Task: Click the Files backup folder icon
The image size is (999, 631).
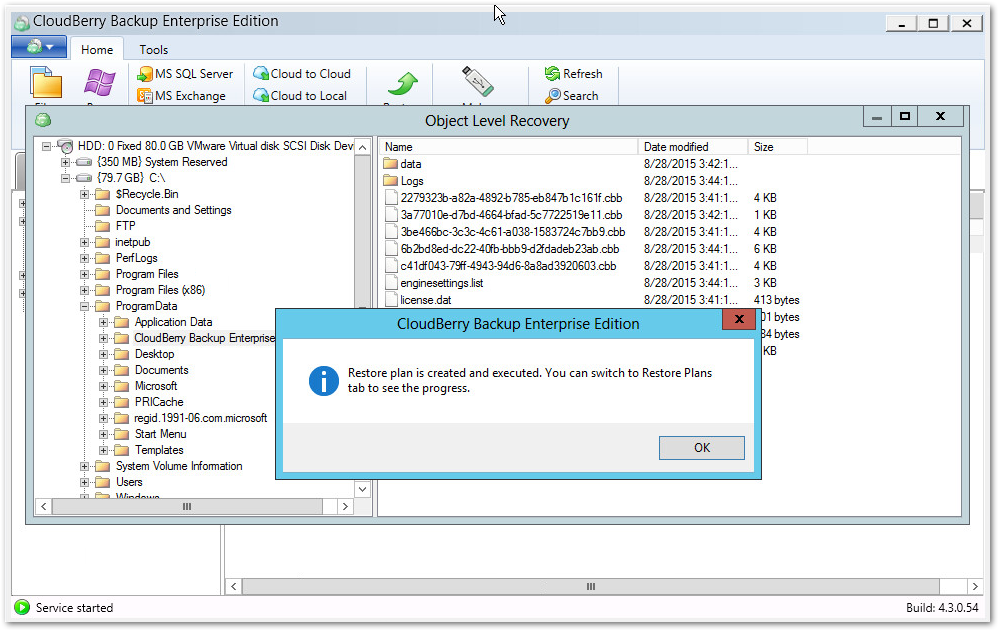Action: [46, 82]
